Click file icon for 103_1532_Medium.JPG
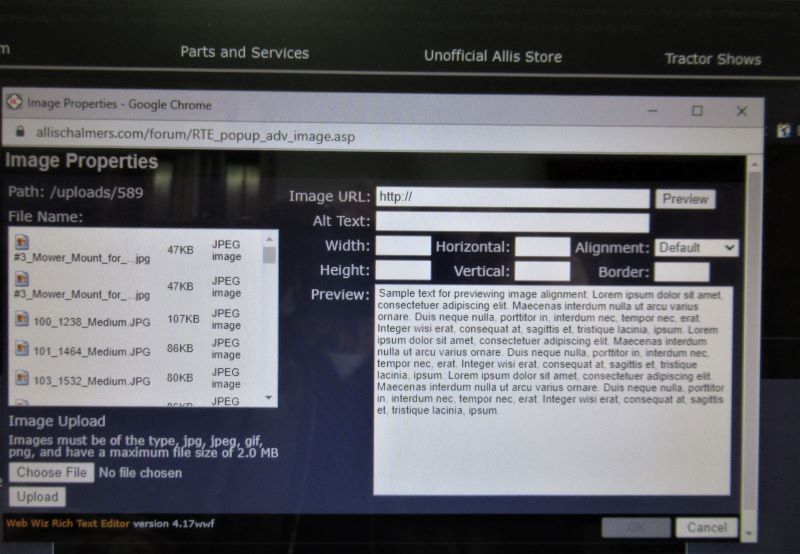Image resolution: width=800 pixels, height=554 pixels. tap(21, 378)
